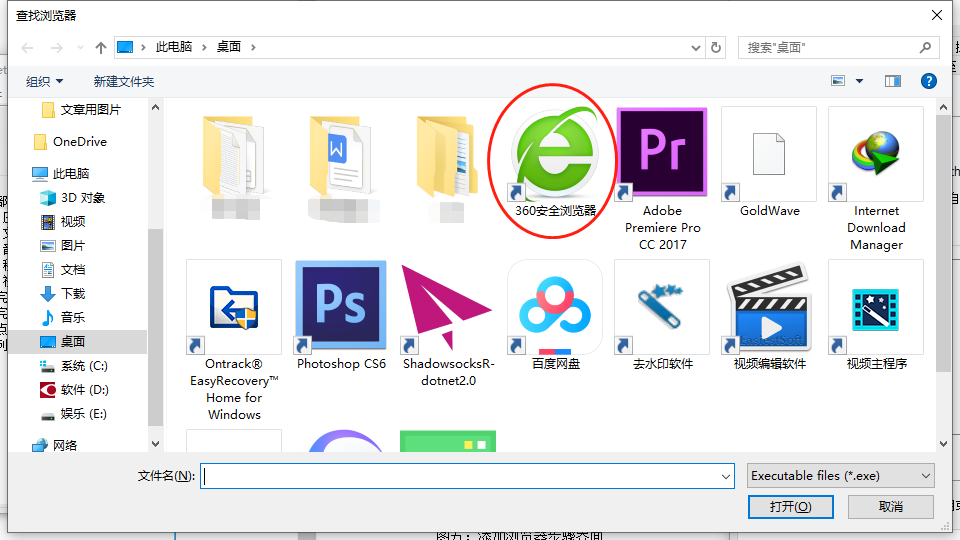Open the help button
This screenshot has height=540, width=960.
(928, 81)
